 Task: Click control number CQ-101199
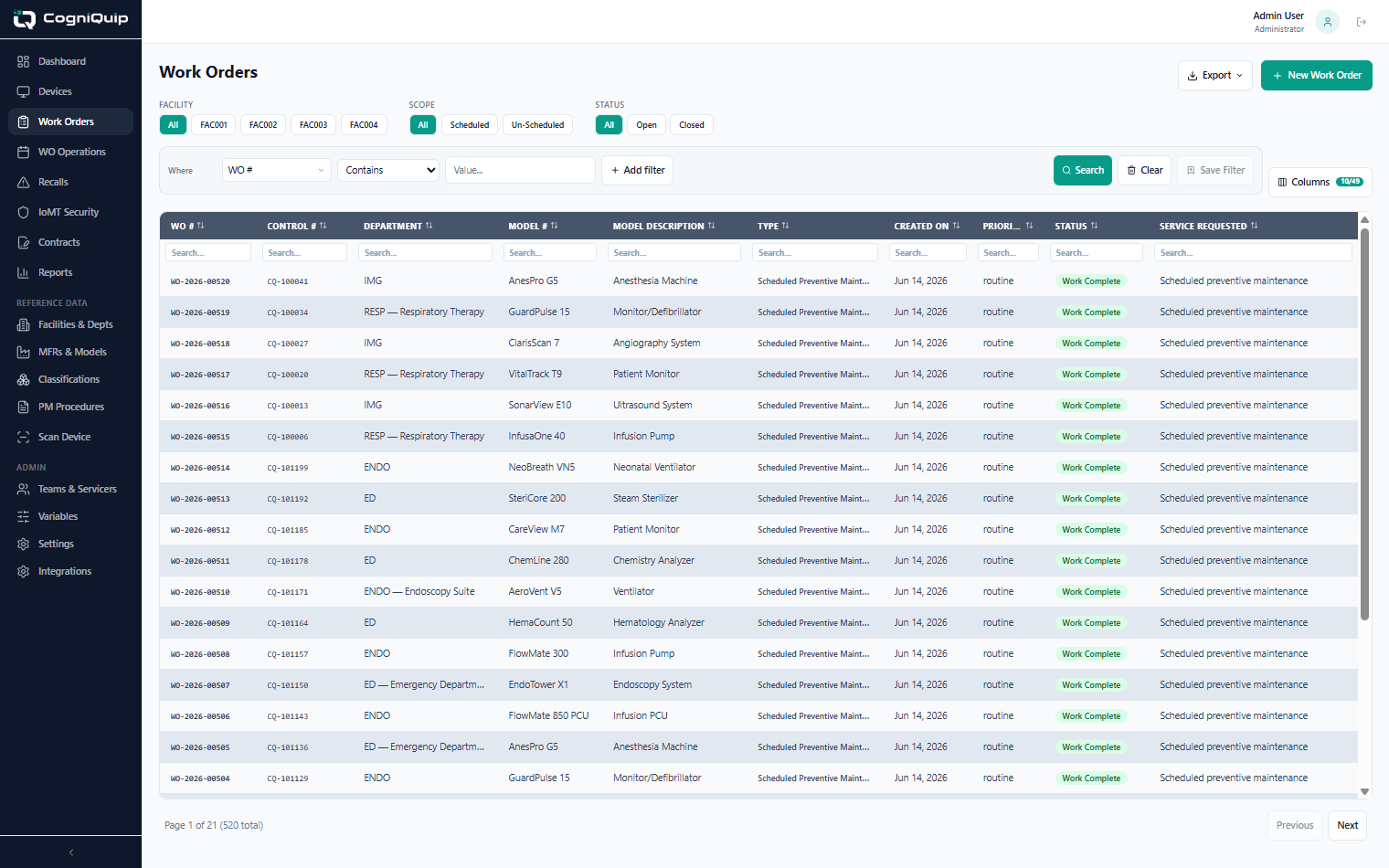(288, 468)
